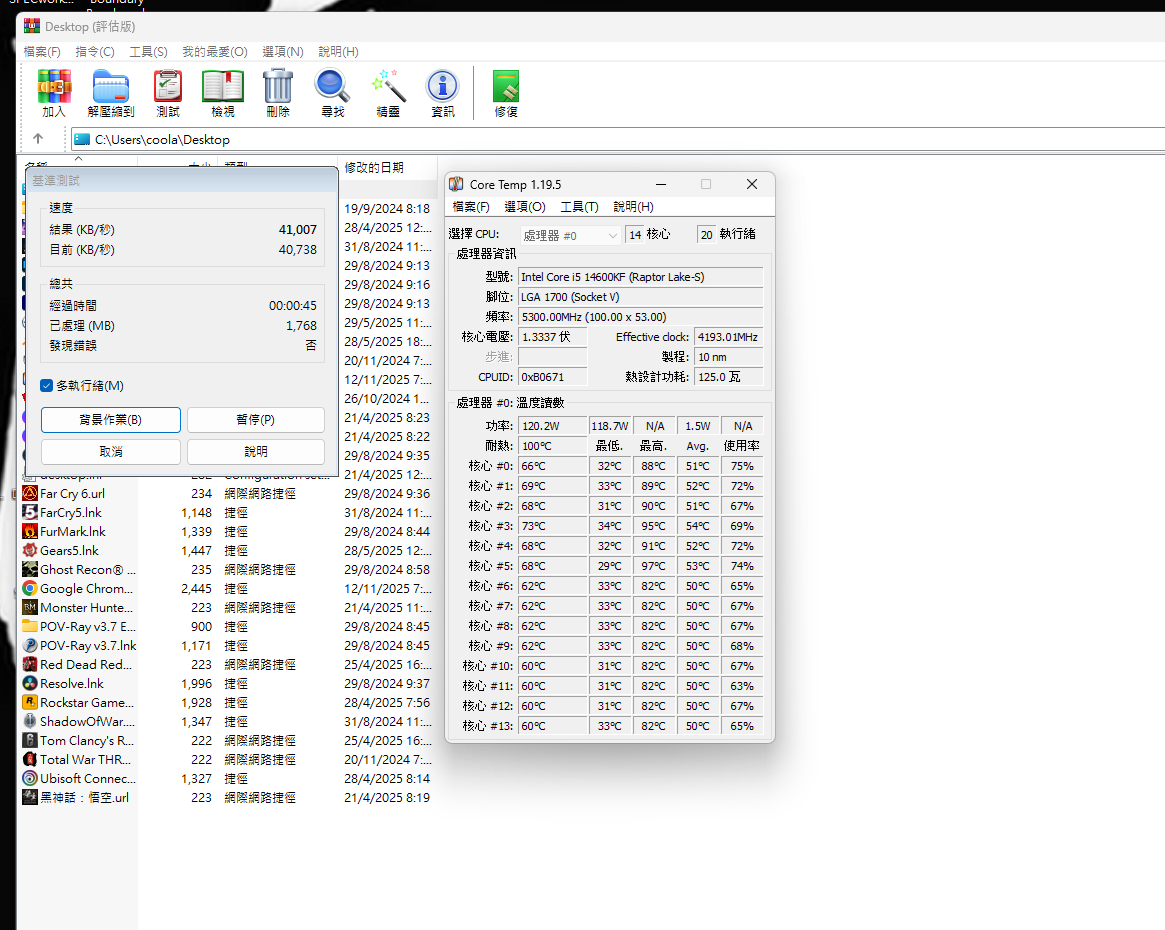Sort by Modified date (修改的日期) column header

tap(374, 167)
